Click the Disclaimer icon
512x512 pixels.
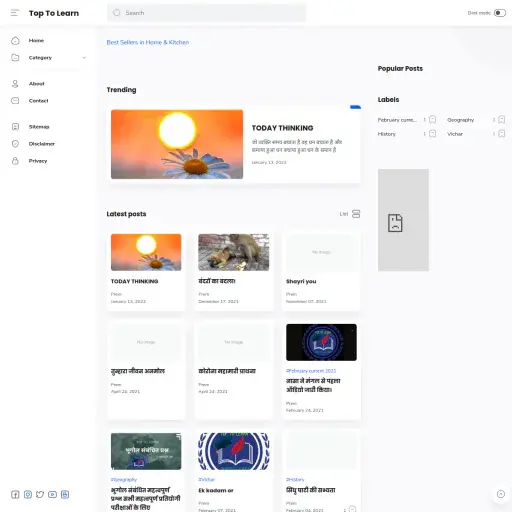[15, 144]
